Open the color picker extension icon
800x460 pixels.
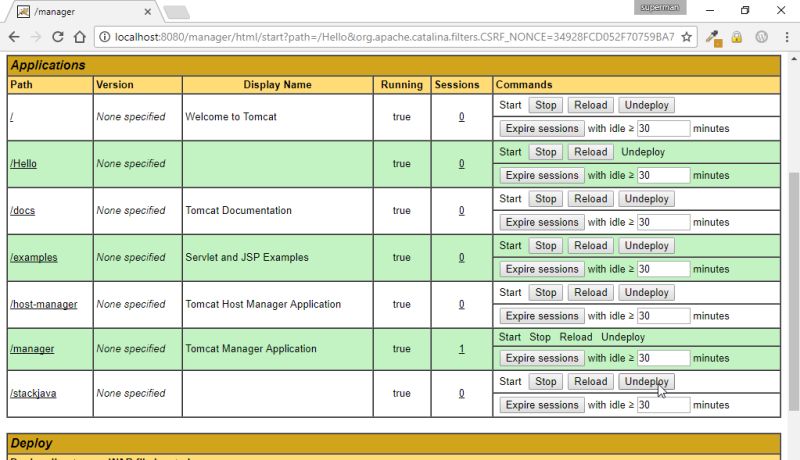click(713, 37)
